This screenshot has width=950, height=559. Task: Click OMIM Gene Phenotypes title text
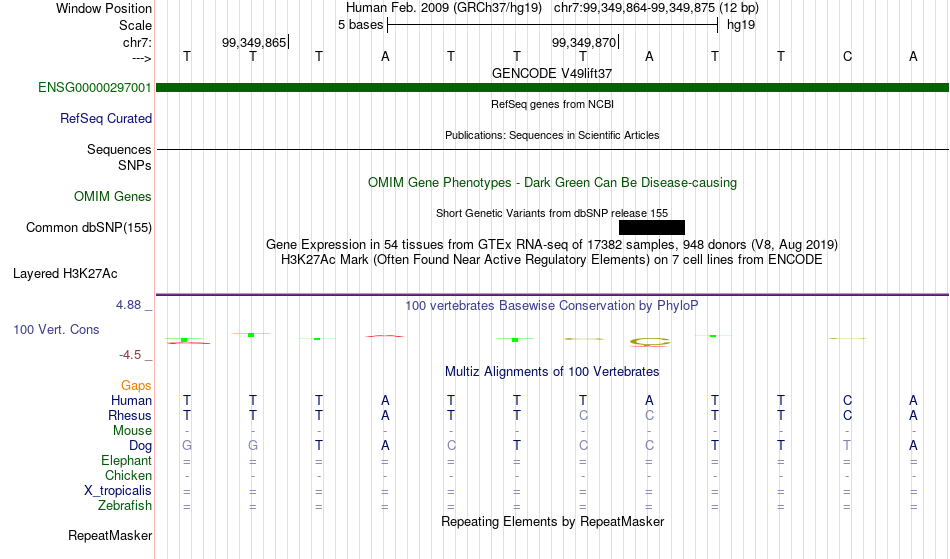click(553, 183)
